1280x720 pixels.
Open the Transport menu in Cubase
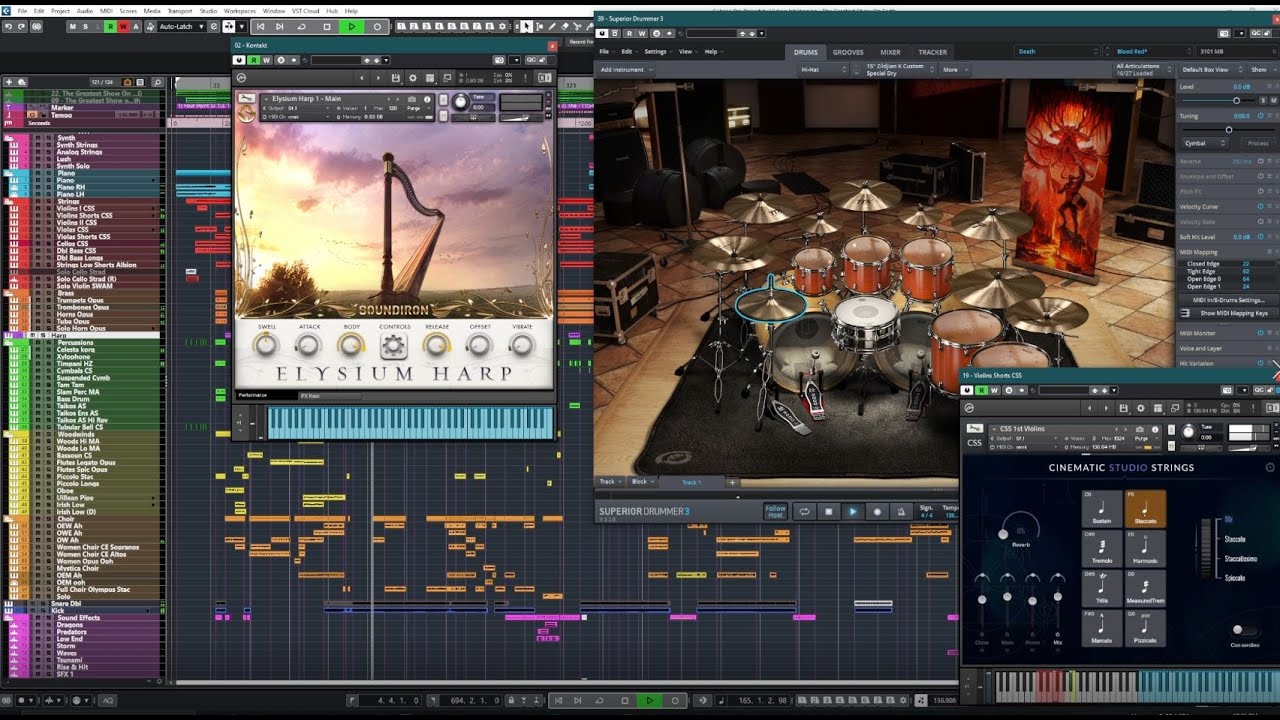180,11
